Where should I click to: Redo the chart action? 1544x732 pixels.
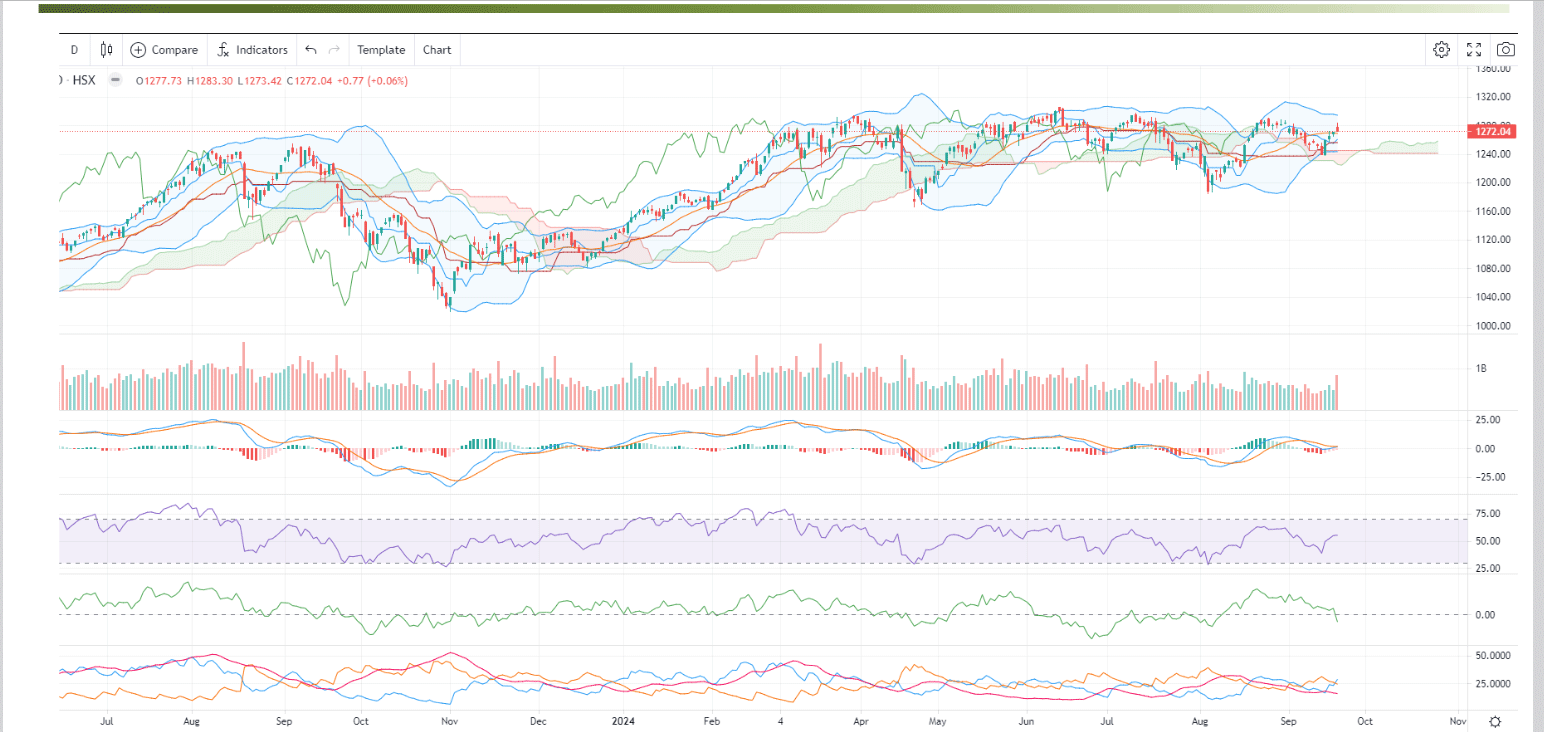pyautogui.click(x=335, y=50)
